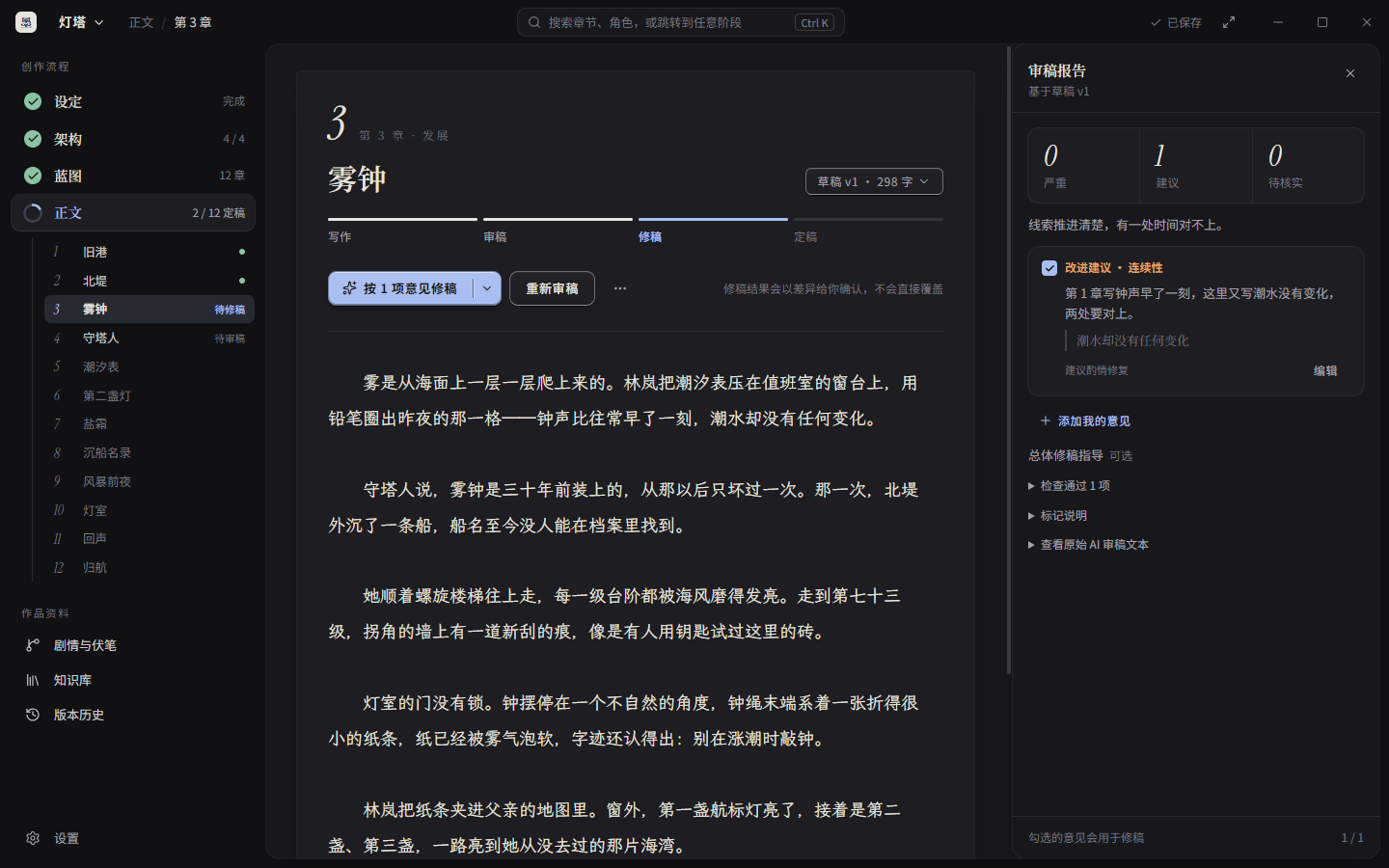Focus the chapter search field

[681, 22]
